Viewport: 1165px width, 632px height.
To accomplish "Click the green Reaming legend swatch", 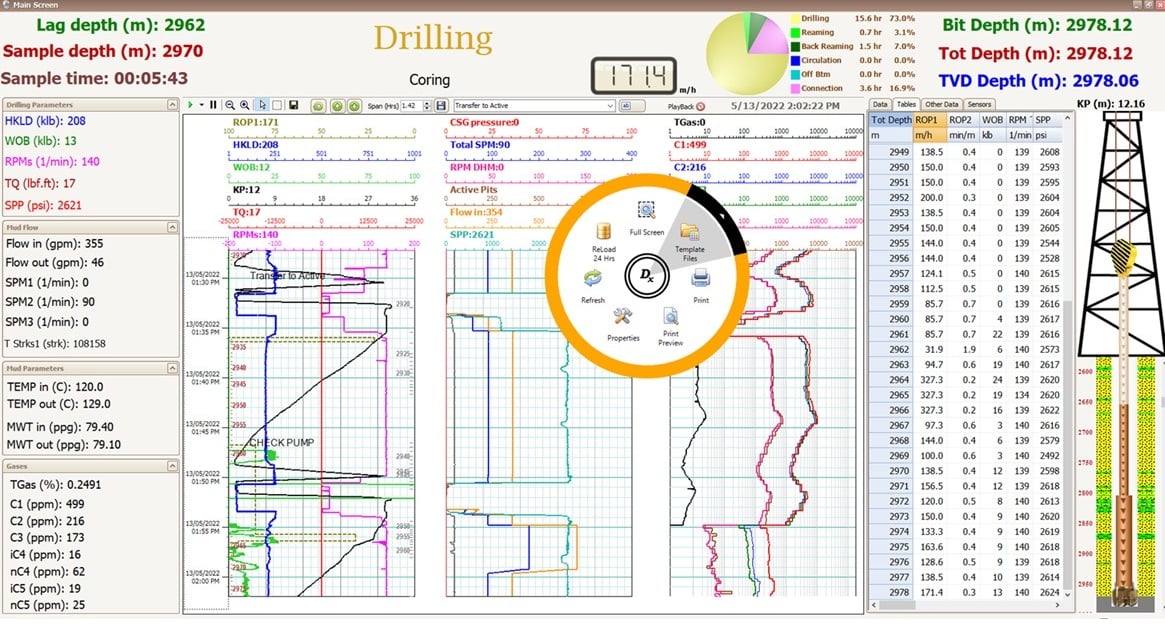I will [x=795, y=33].
